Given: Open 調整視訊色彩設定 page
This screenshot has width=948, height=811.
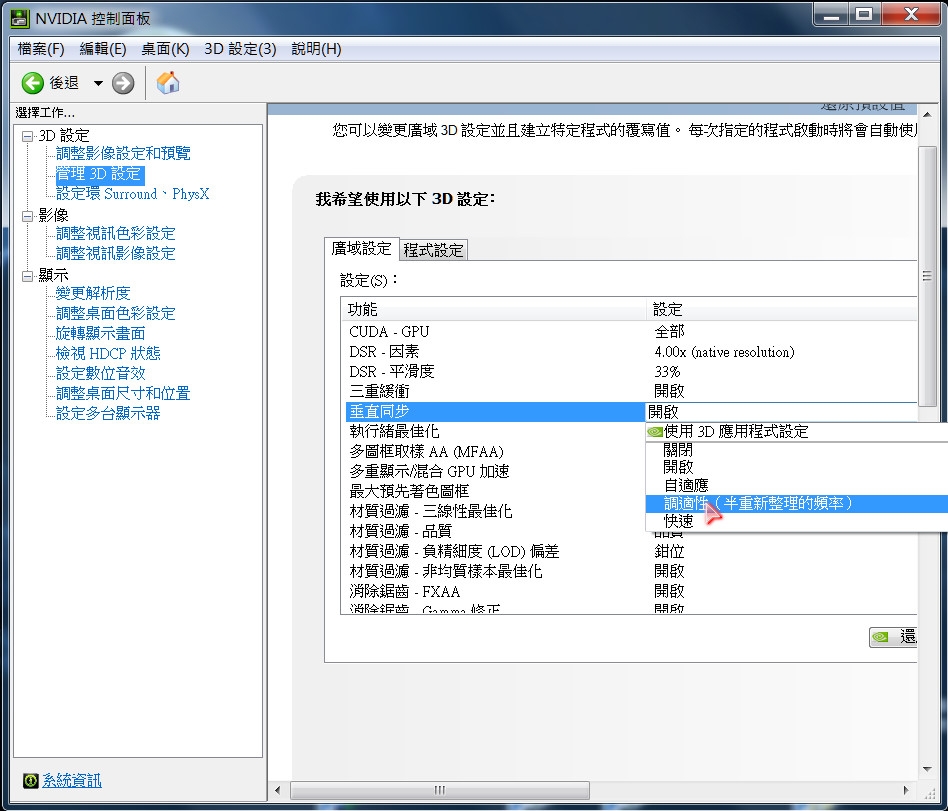Looking at the screenshot, I should 115,233.
